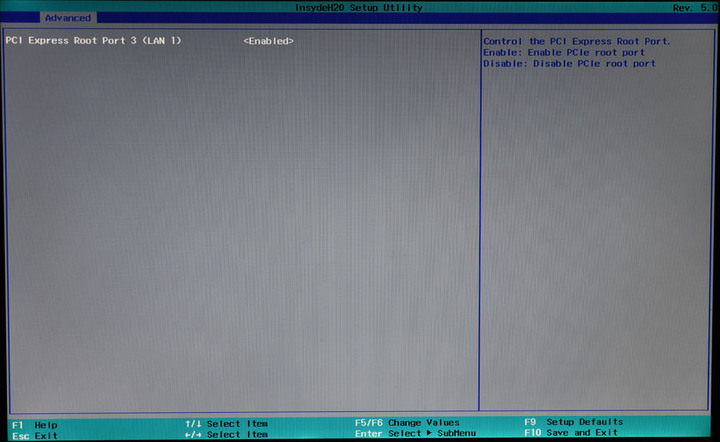720x442 pixels.
Task: Click the InsydeH20 Setup Utility title
Action: pyautogui.click(x=359, y=7)
